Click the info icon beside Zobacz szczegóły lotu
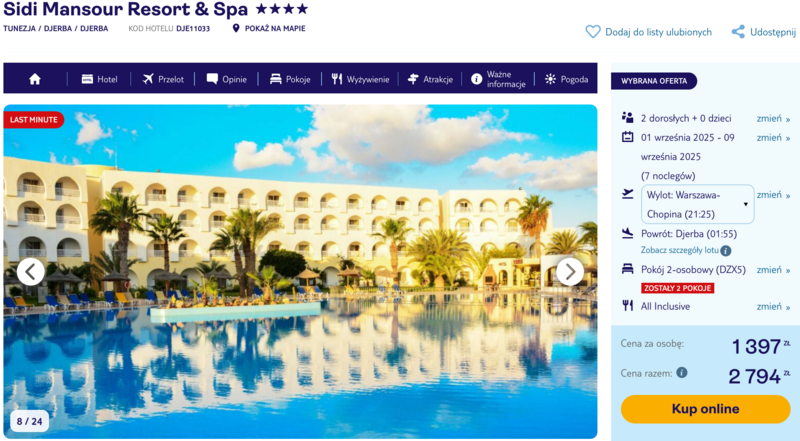The width and height of the screenshot is (800, 441). pyautogui.click(x=726, y=251)
